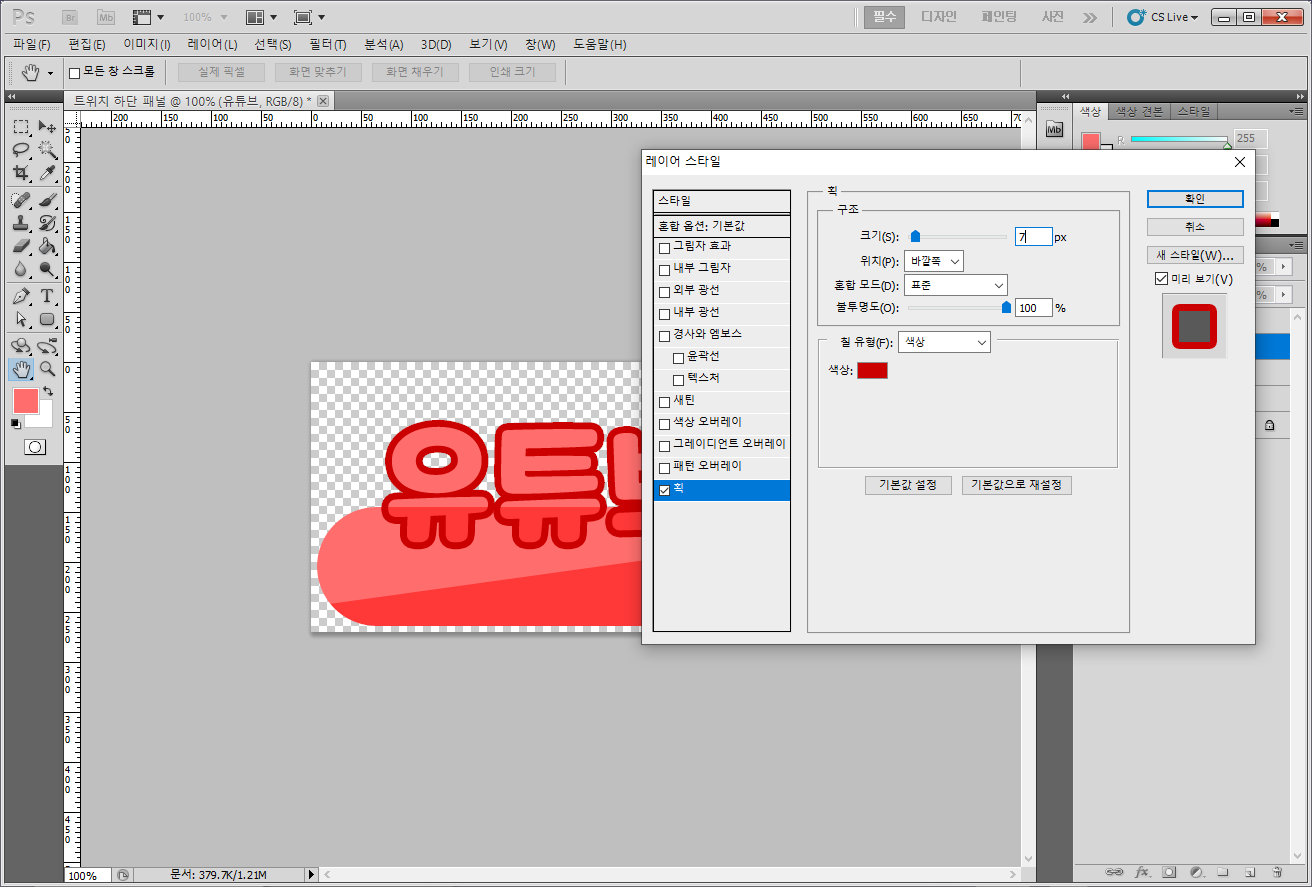This screenshot has width=1312, height=887.
Task: Switch to the 스타일 panel tab
Action: [1192, 111]
